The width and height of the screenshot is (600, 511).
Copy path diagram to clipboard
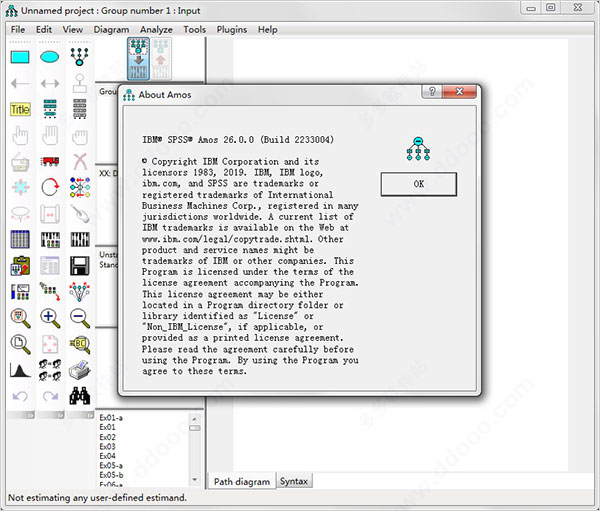click(20, 266)
